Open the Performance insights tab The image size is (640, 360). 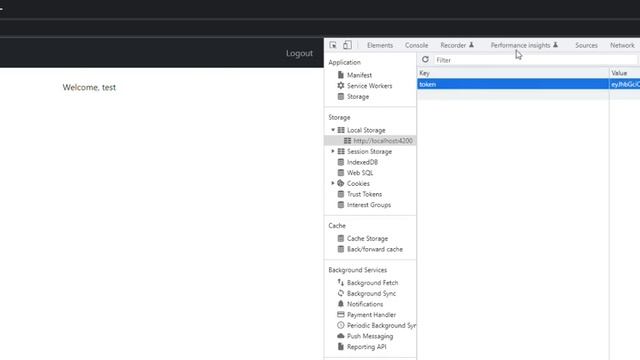click(524, 45)
